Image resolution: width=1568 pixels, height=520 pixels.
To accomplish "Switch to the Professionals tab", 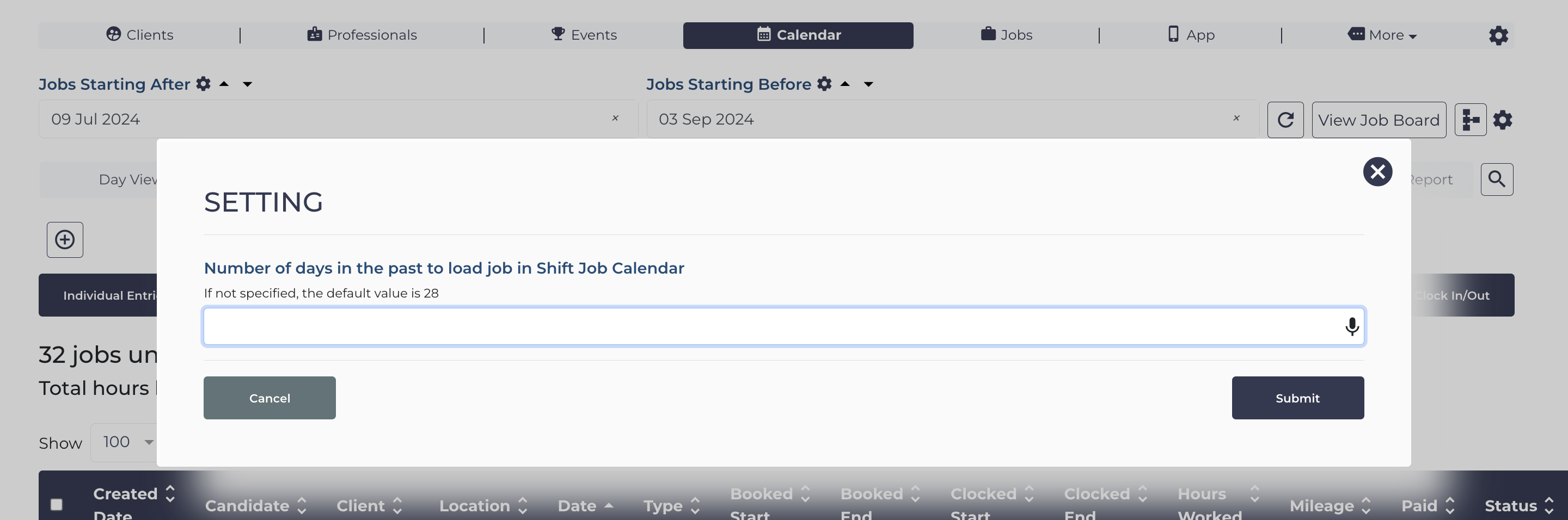I will (x=362, y=35).
